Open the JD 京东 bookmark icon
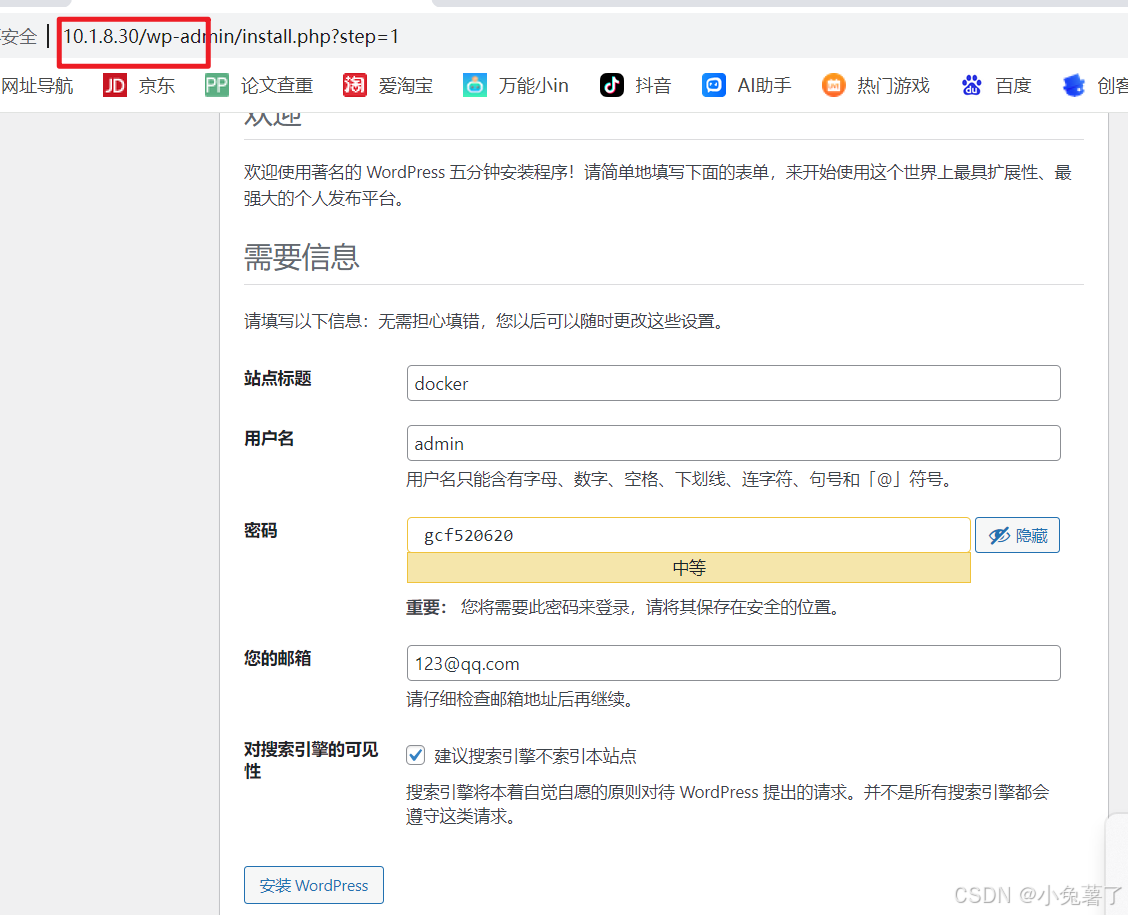1128x915 pixels. tap(114, 86)
